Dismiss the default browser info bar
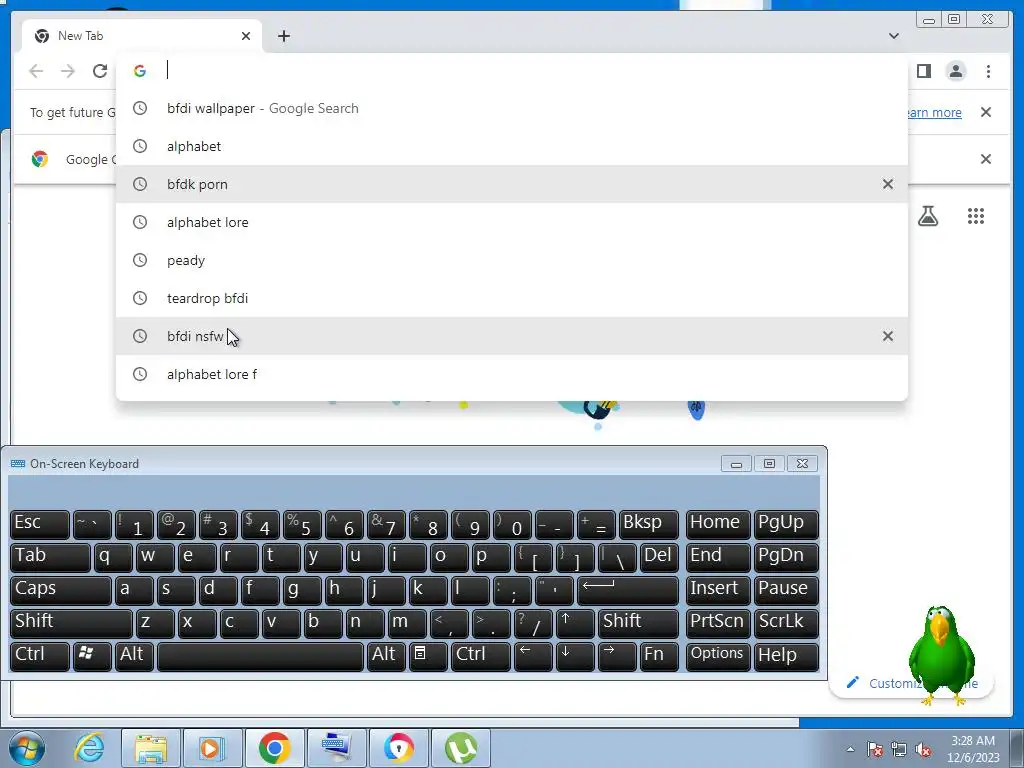 tap(985, 159)
